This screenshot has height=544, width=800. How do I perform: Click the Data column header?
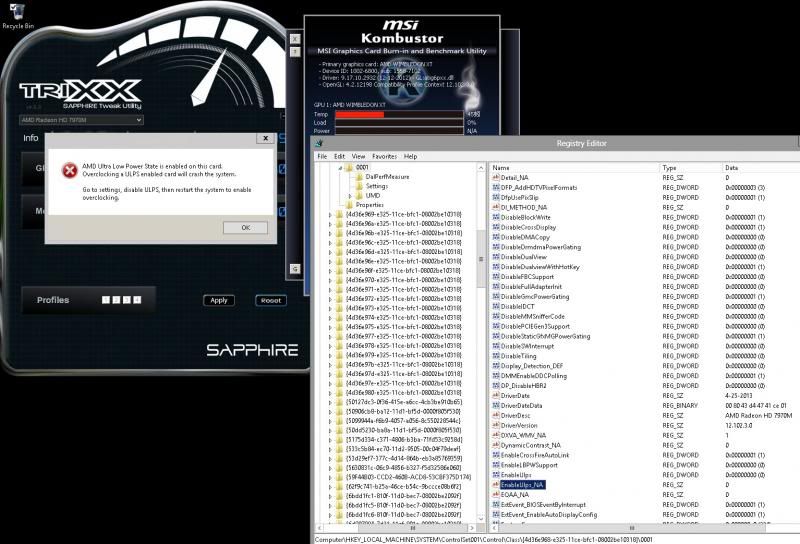[x=761, y=167]
